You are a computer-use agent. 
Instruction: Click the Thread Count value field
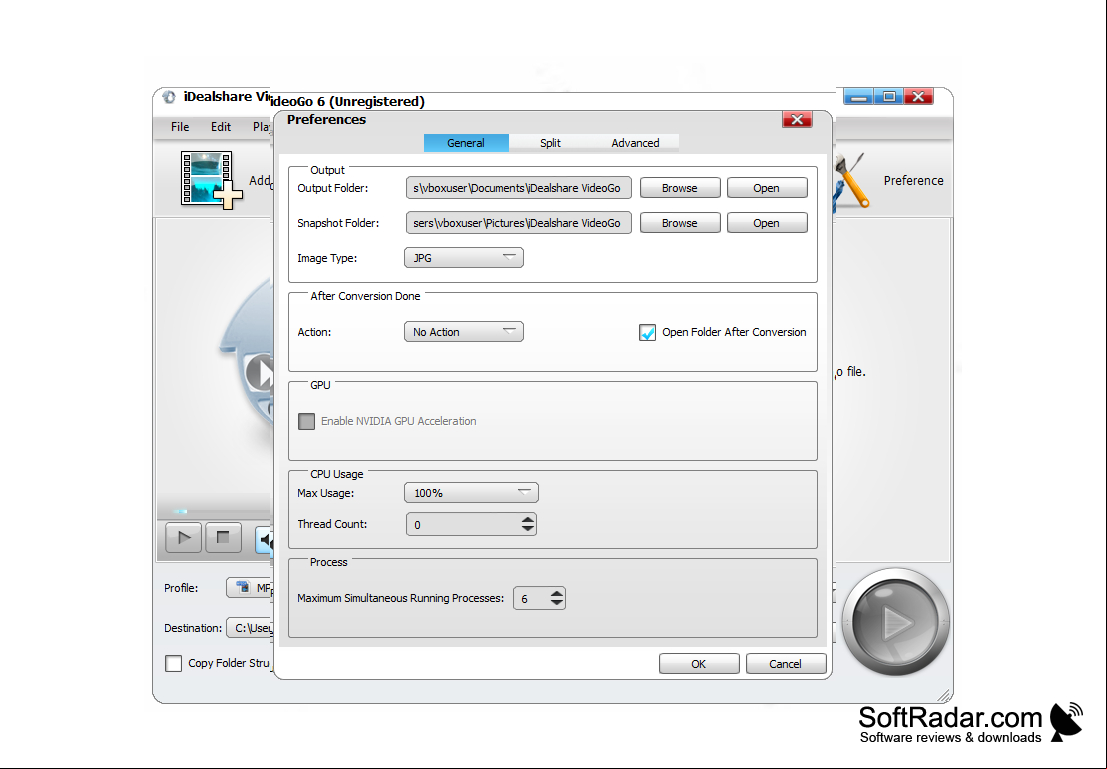(464, 525)
